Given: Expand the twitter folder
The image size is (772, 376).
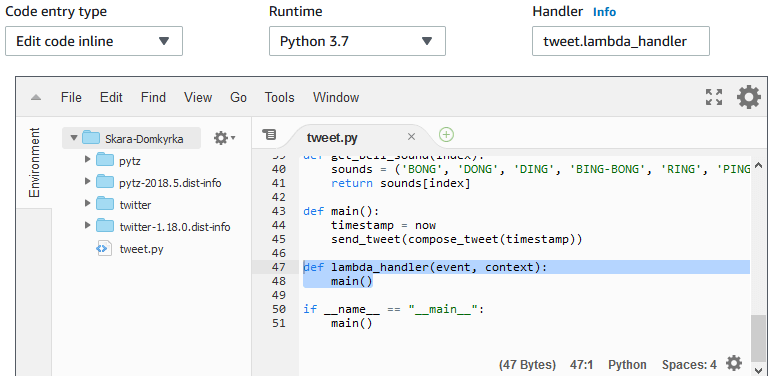Looking at the screenshot, I should click(x=88, y=203).
